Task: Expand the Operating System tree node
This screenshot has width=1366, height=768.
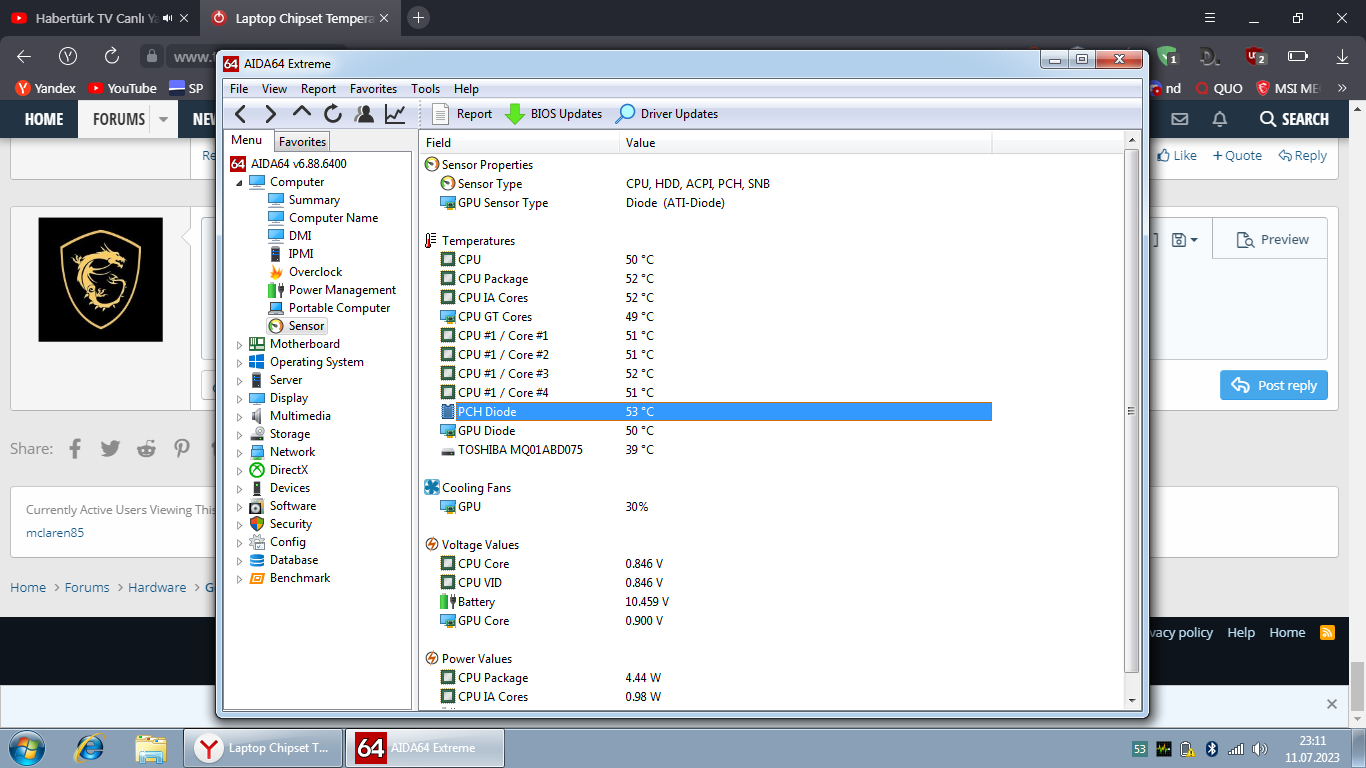Action: click(x=239, y=363)
